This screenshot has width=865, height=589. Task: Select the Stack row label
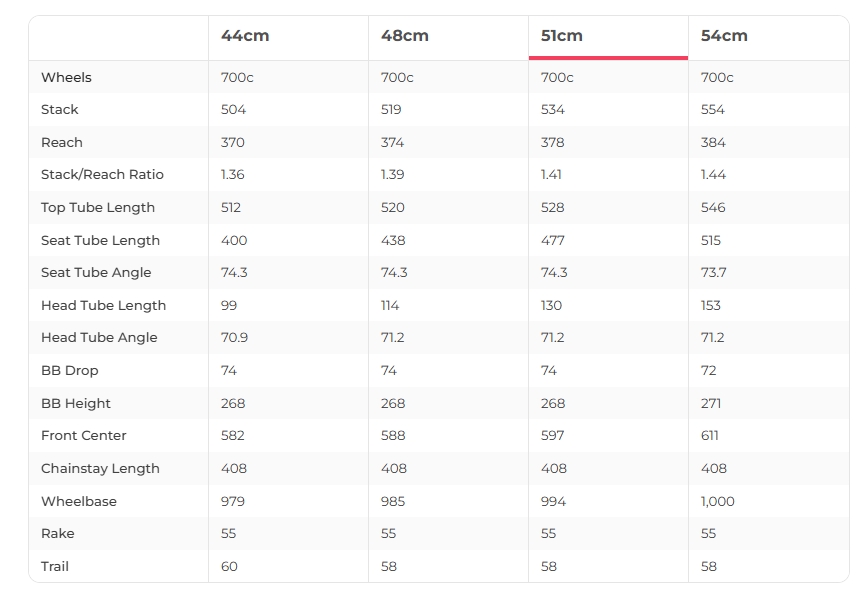pos(60,110)
